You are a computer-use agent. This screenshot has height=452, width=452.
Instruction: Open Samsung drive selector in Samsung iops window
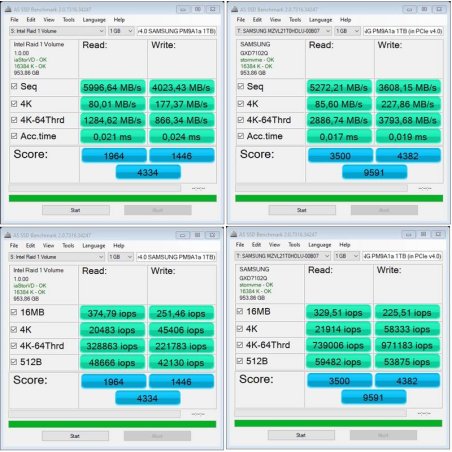[283, 256]
